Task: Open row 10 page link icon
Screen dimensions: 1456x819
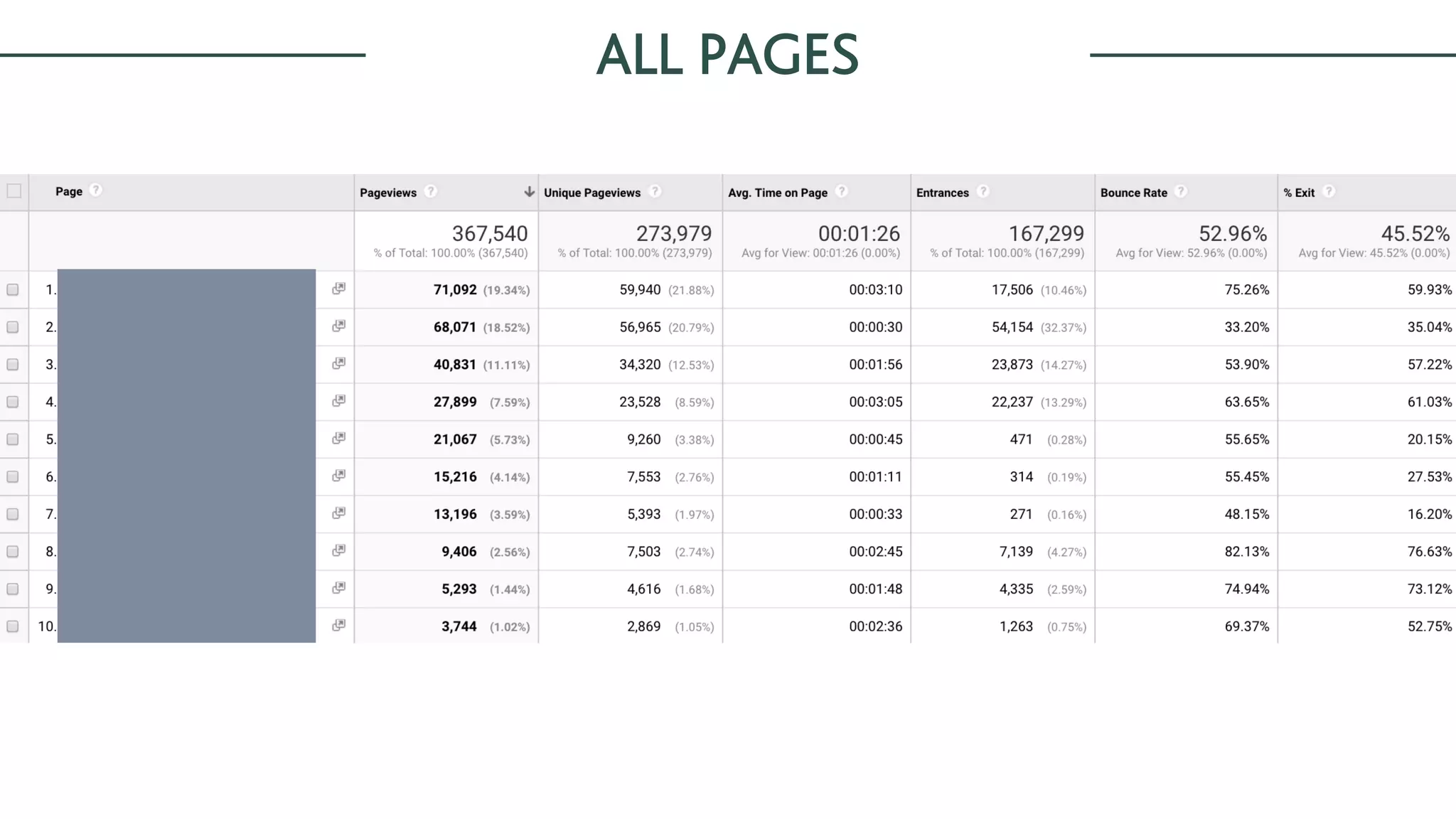Action: pos(338,625)
